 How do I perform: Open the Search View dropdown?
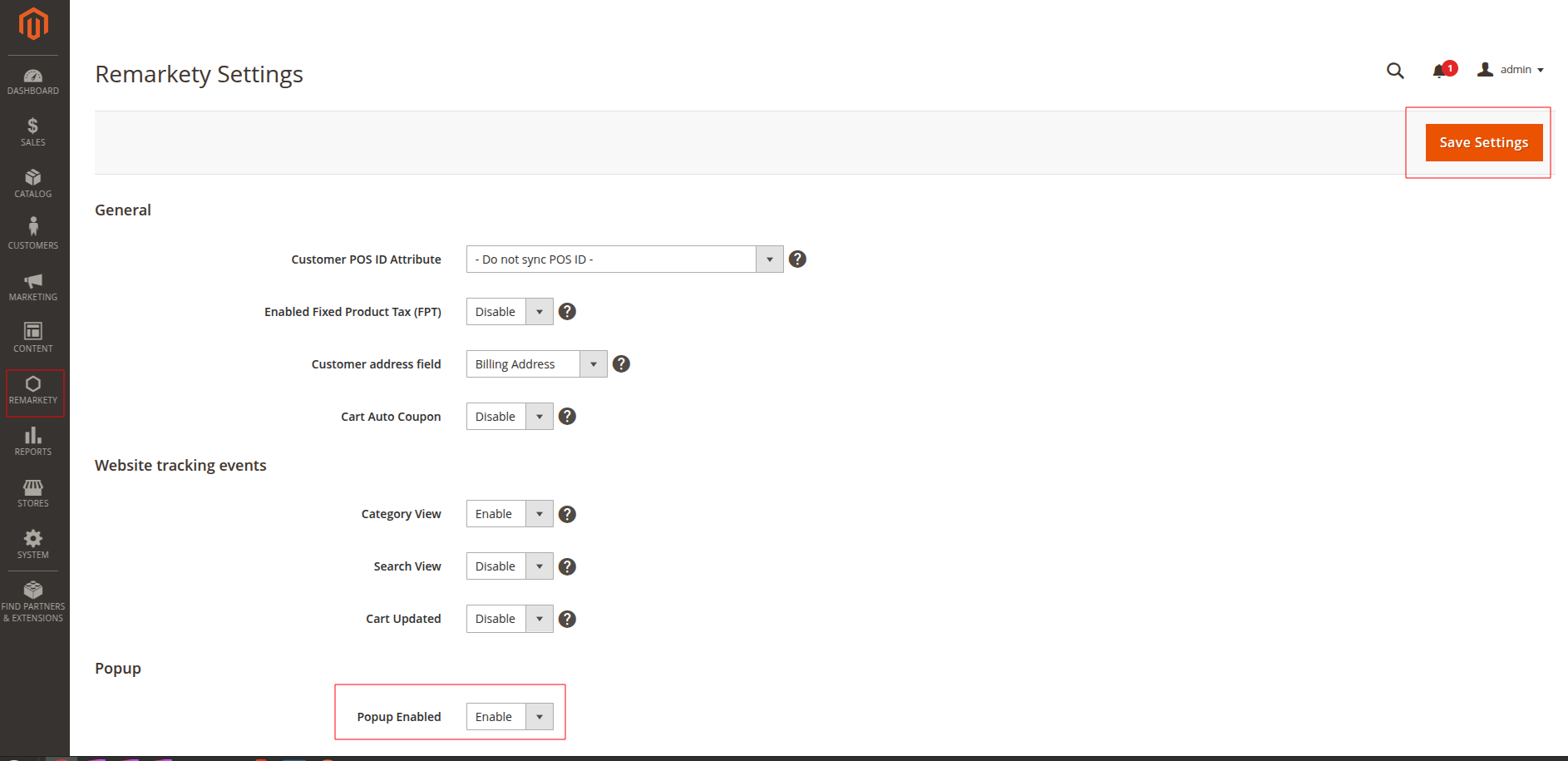point(510,566)
